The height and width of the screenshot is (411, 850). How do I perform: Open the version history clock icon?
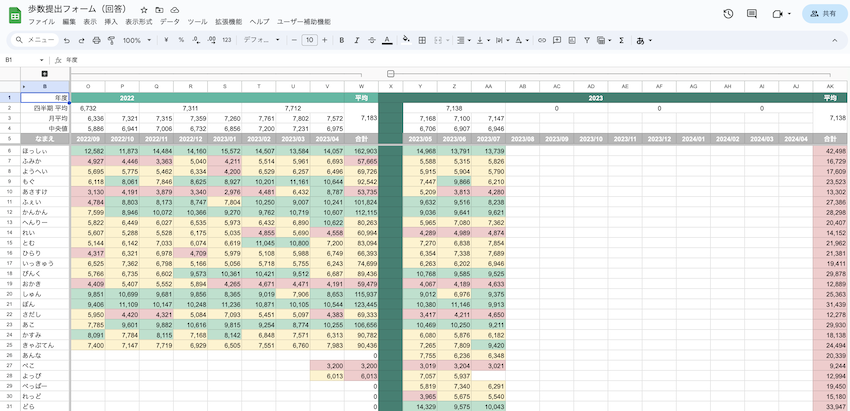(729, 14)
